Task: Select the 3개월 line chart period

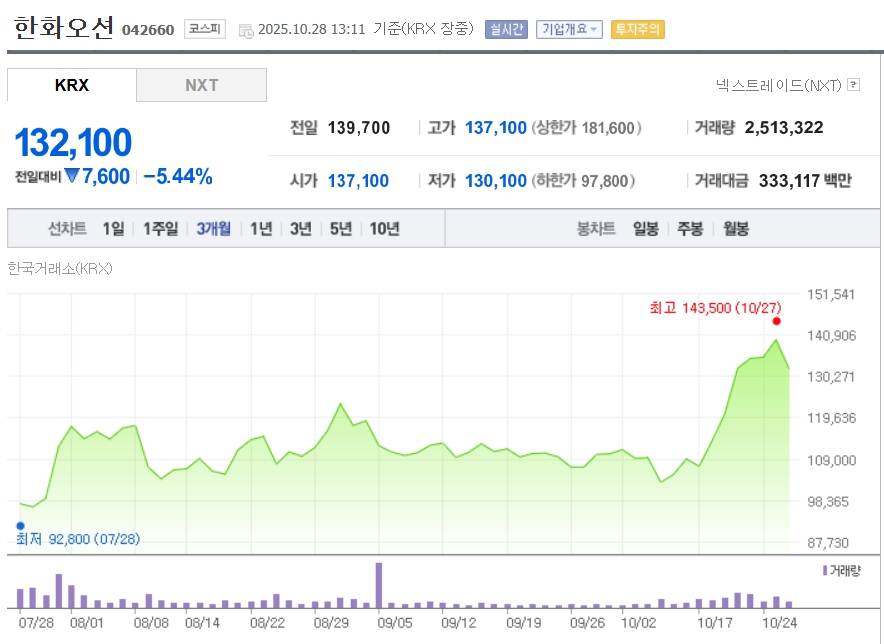Action: (x=213, y=229)
